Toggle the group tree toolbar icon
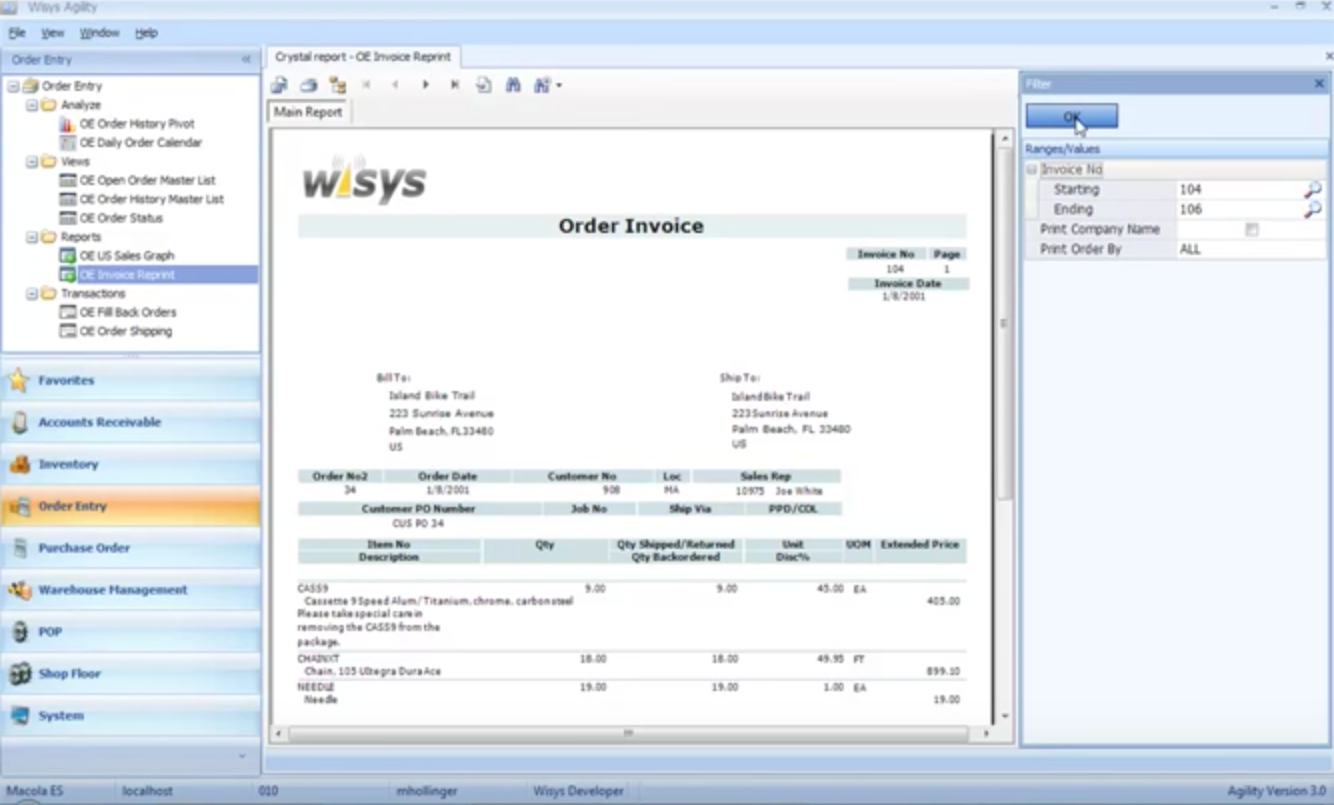1334x805 pixels. pos(338,85)
